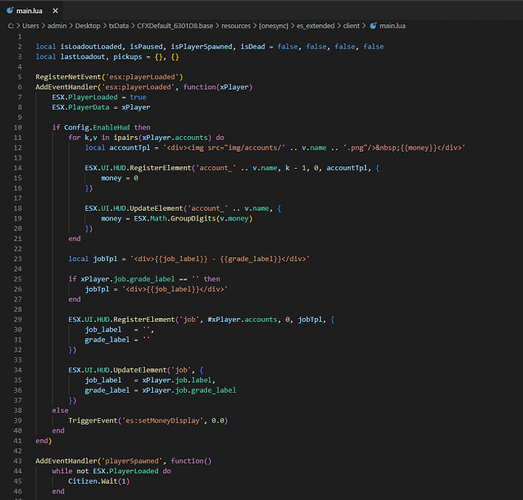Close the main.lua editor tab
The width and height of the screenshot is (523, 500).
coord(55,11)
